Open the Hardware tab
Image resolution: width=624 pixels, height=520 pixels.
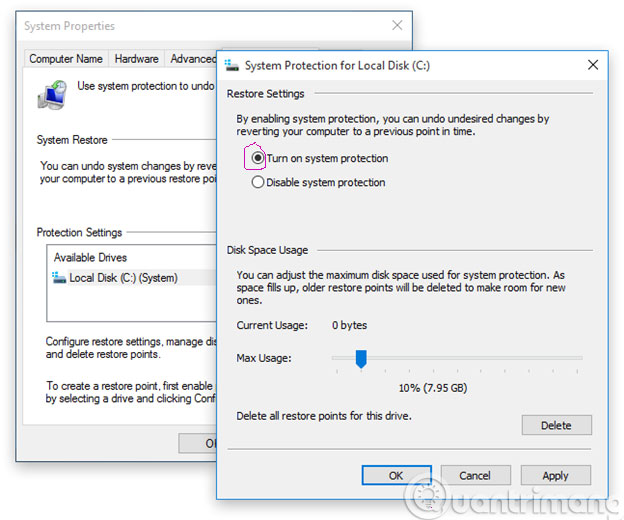[x=136, y=59]
